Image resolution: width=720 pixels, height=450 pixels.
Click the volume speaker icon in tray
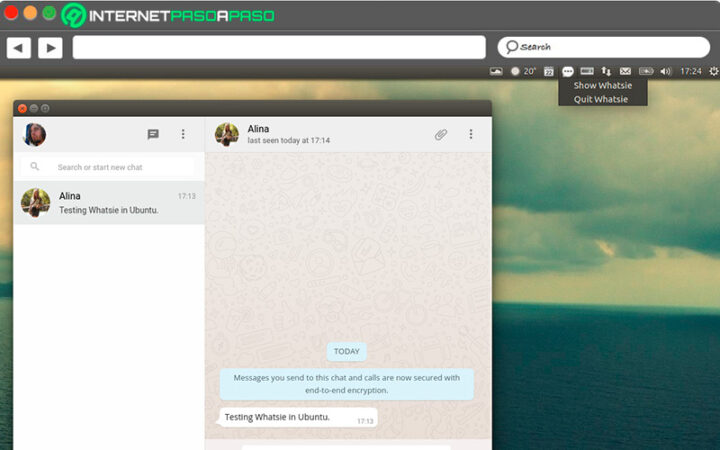pyautogui.click(x=665, y=72)
